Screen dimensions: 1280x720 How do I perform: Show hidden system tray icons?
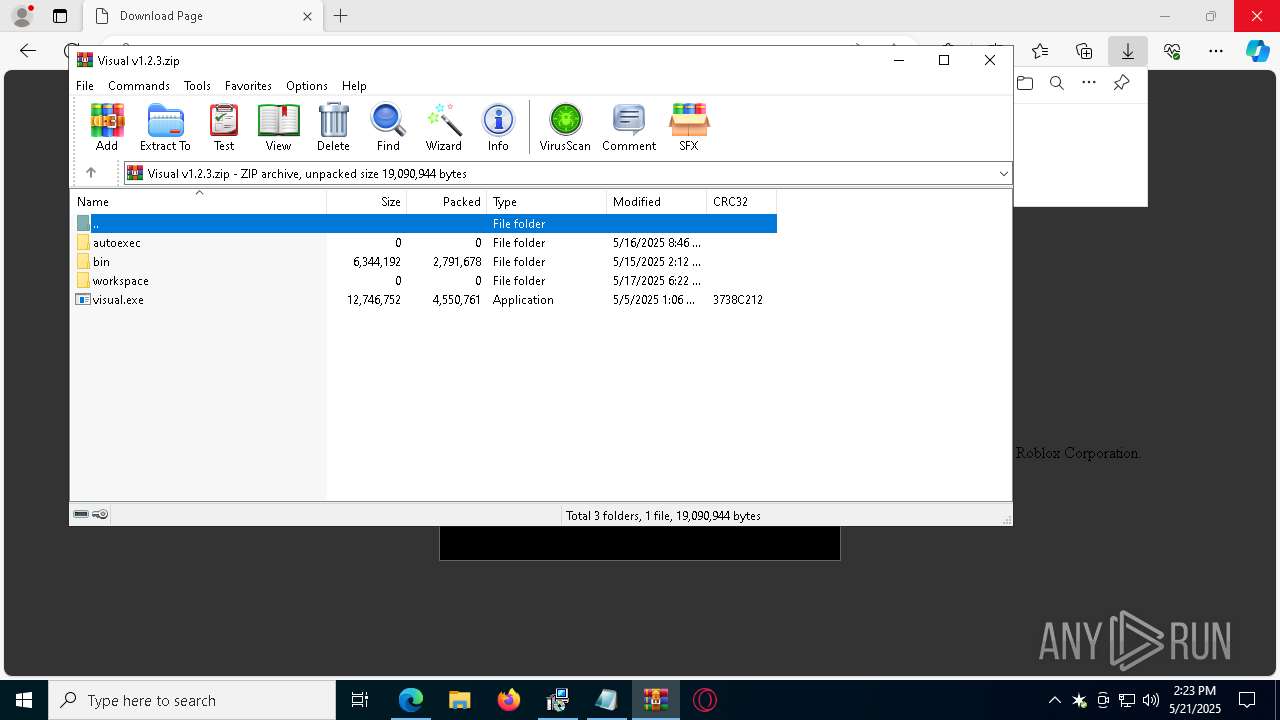[1054, 700]
